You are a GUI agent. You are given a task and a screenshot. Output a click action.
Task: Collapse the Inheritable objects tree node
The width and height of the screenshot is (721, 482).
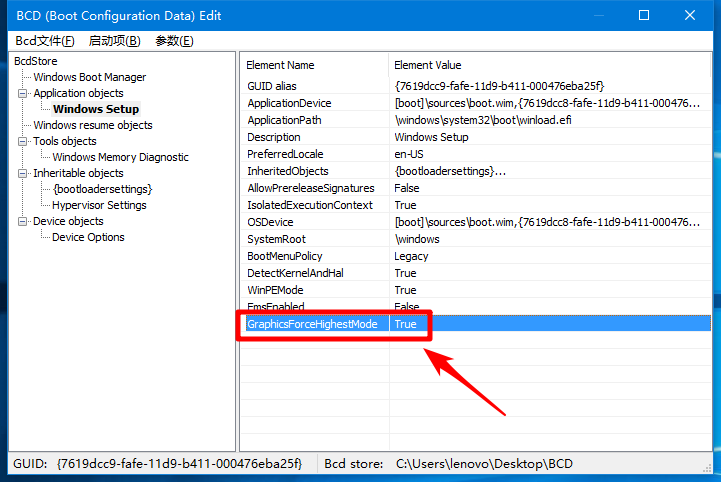coord(24,173)
